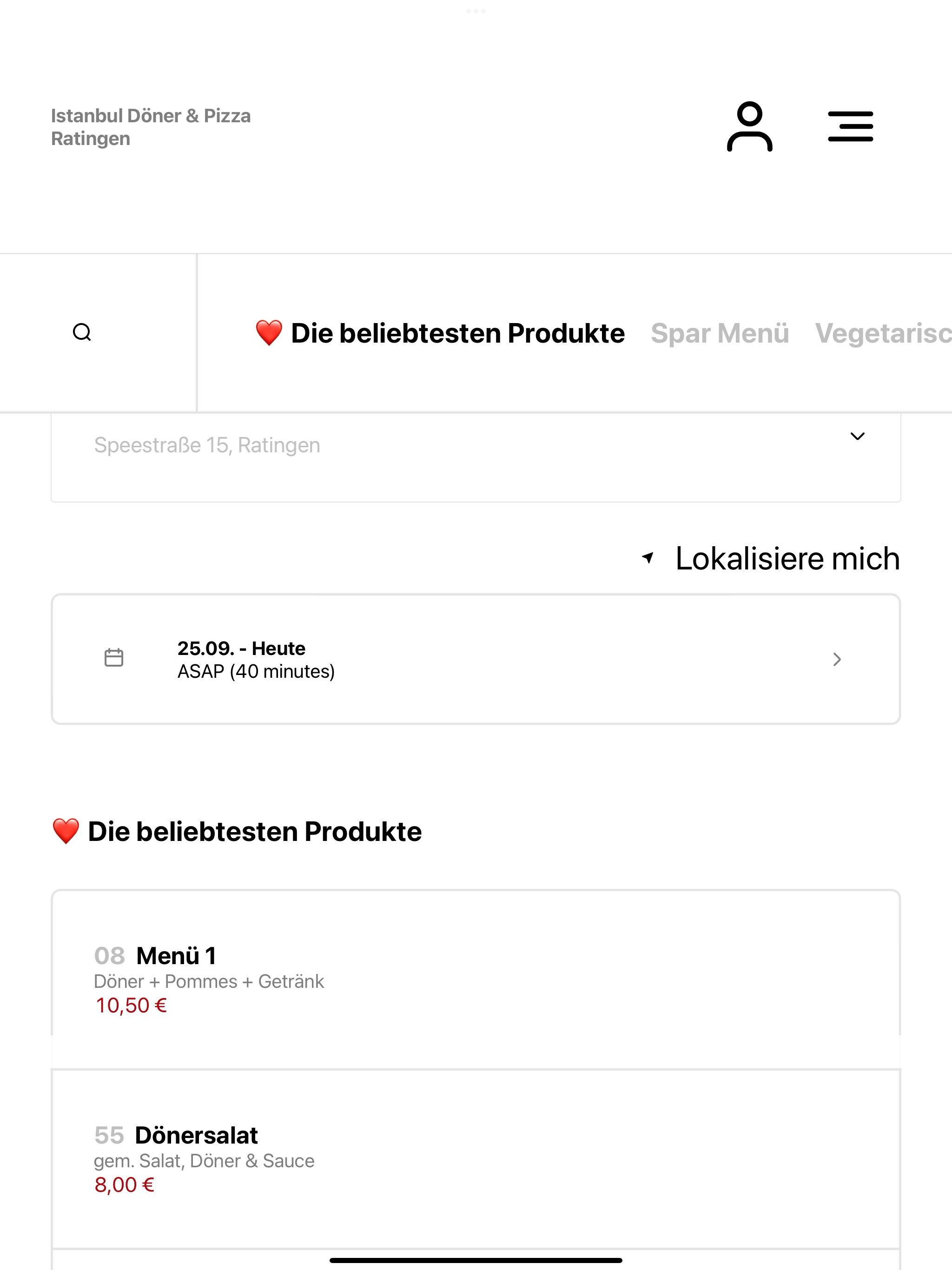Screen dimensions: 952x1270
Task: Click the location arrow icon beside Lokalisiere mich
Action: pyautogui.click(x=648, y=557)
